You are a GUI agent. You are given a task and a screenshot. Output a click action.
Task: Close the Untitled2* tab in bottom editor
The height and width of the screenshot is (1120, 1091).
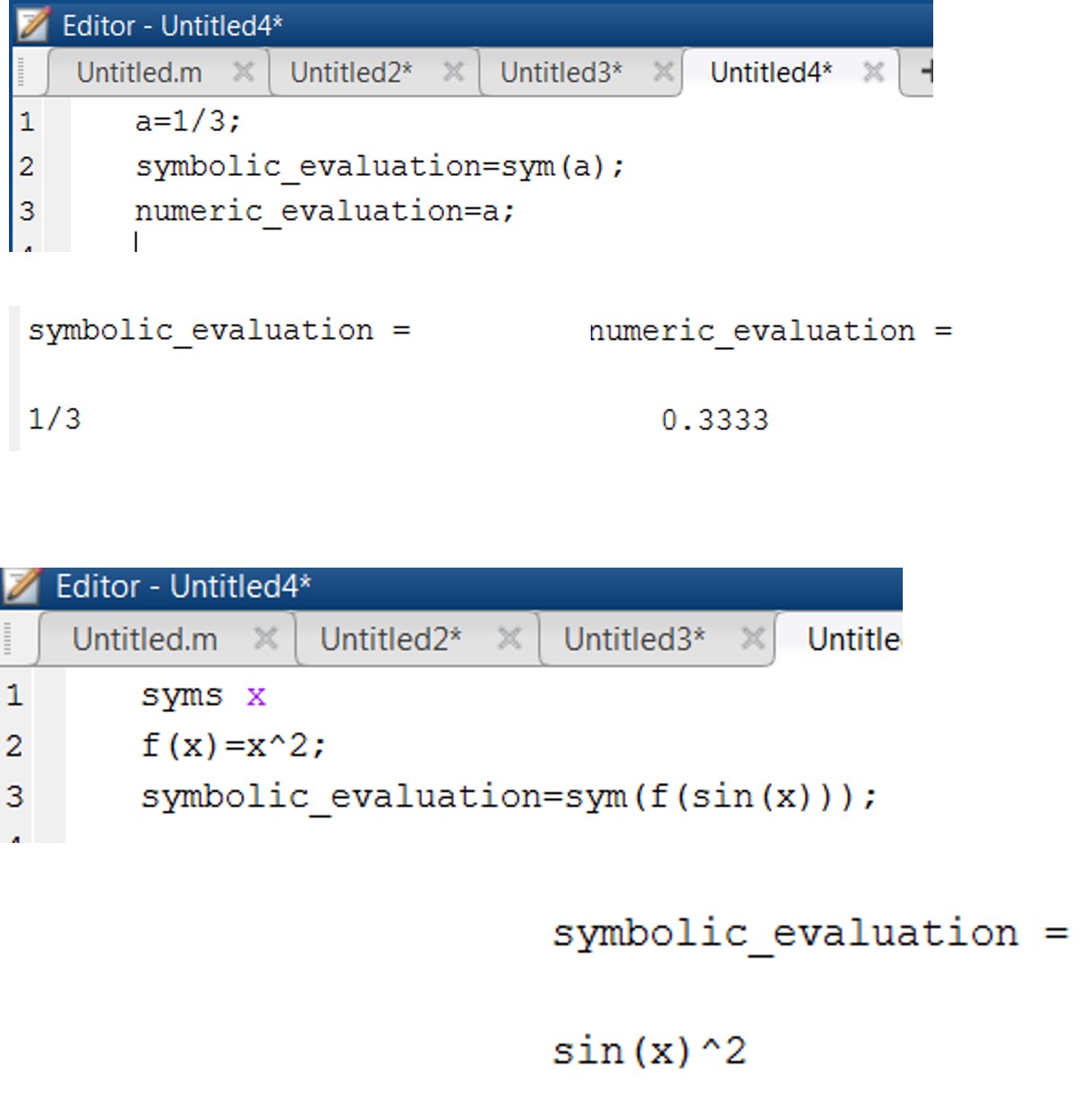509,638
